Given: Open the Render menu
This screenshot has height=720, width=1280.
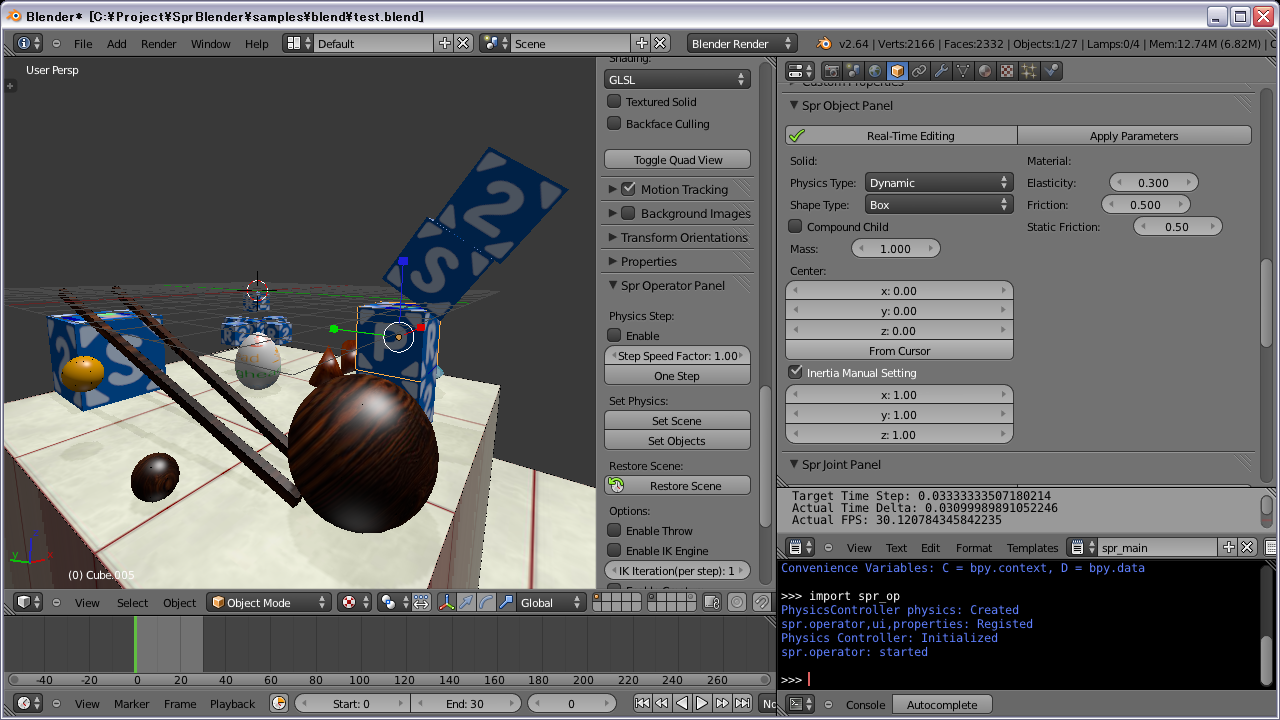Looking at the screenshot, I should pos(158,43).
